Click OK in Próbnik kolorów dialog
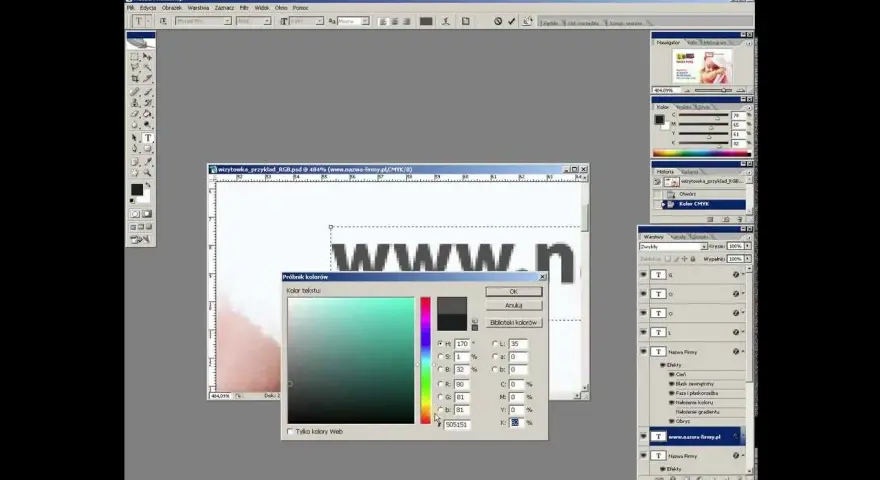Viewport: 880px width, 480px height. coord(514,292)
